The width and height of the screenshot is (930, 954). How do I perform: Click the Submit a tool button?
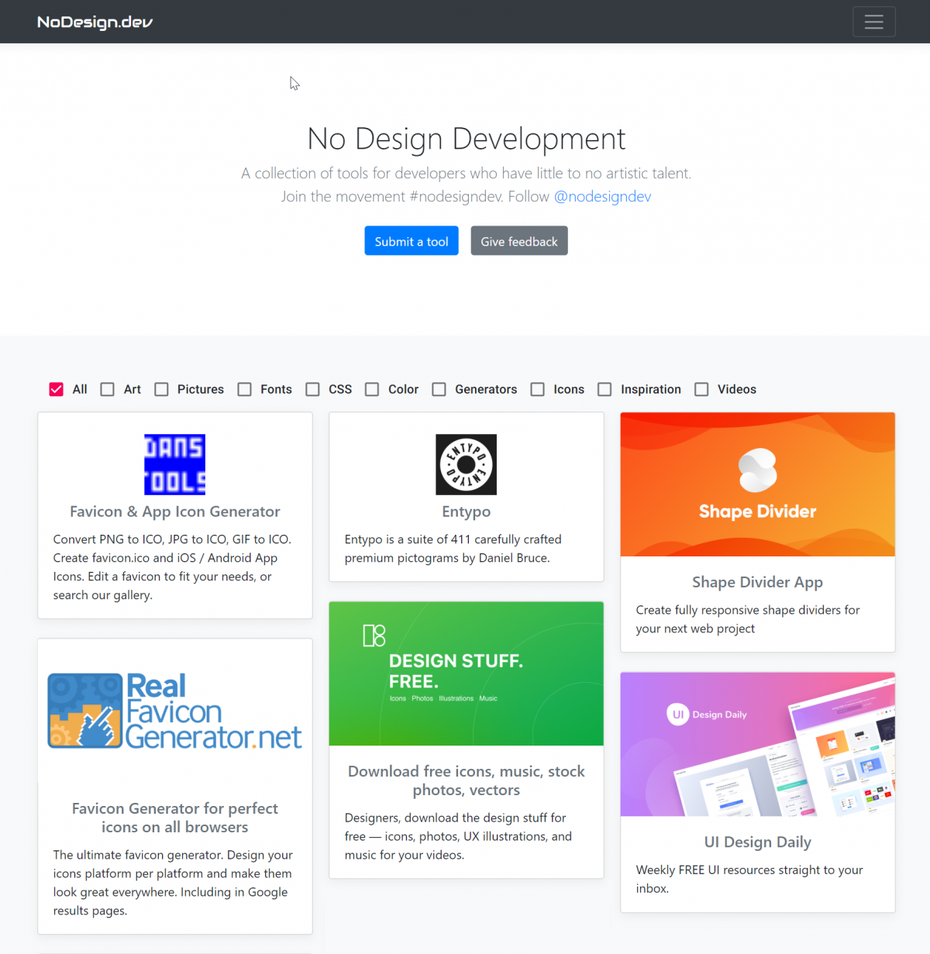pyautogui.click(x=411, y=241)
